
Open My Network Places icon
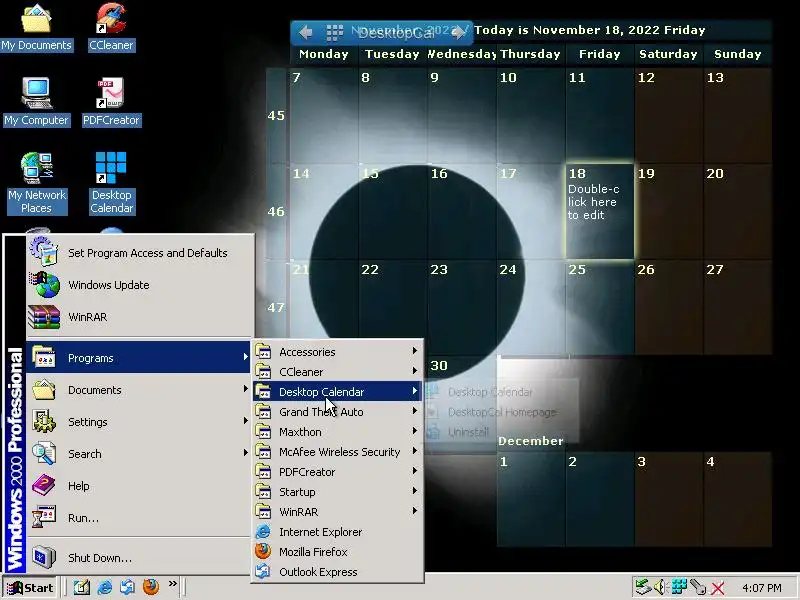pyautogui.click(x=37, y=183)
